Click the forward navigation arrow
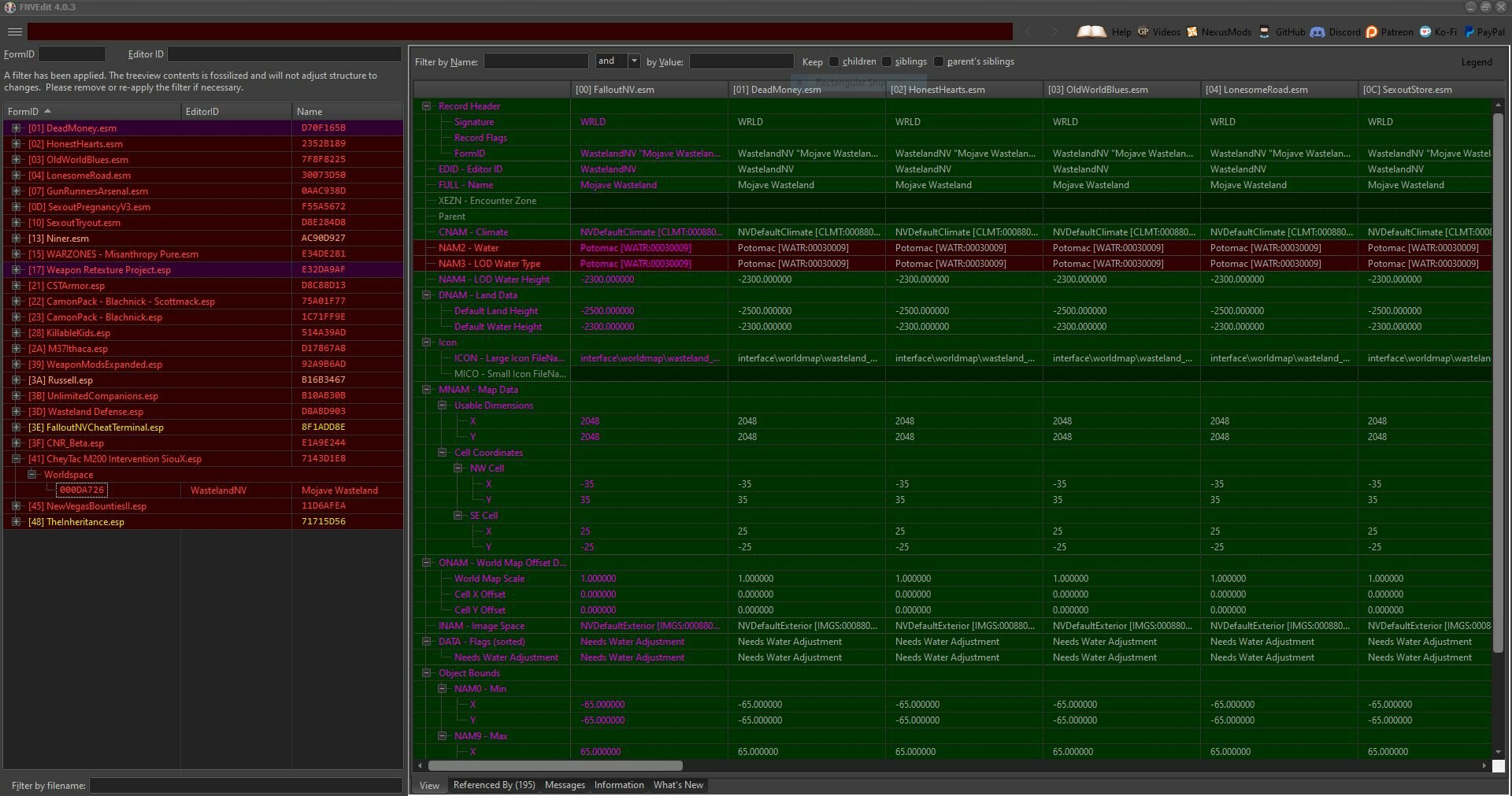This screenshot has width=1512, height=796. [x=1055, y=31]
